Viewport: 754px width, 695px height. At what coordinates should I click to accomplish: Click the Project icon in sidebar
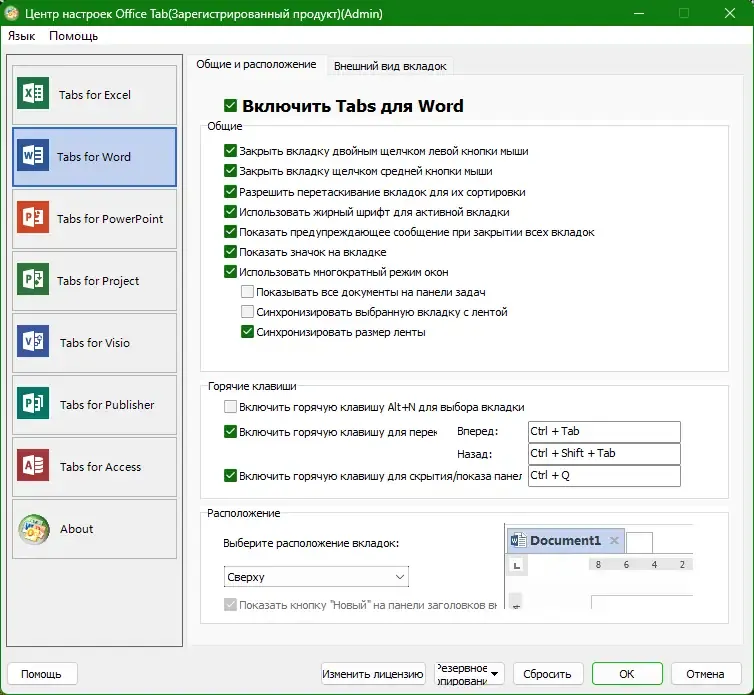(x=33, y=279)
